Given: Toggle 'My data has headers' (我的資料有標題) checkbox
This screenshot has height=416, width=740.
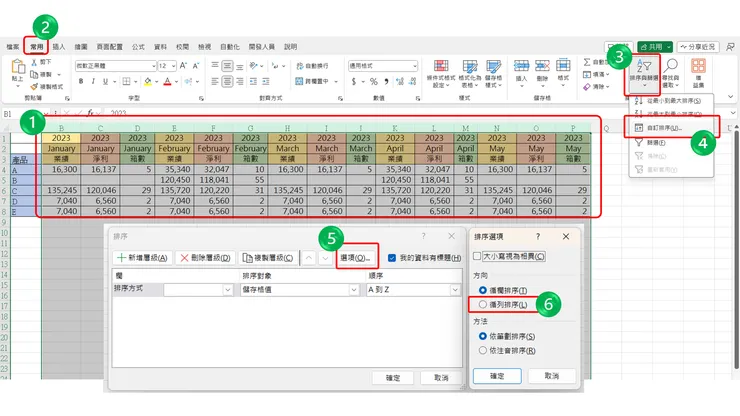Looking at the screenshot, I should click(x=392, y=258).
